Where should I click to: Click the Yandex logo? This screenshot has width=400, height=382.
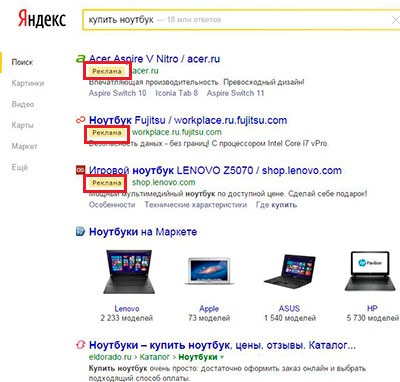(x=42, y=19)
